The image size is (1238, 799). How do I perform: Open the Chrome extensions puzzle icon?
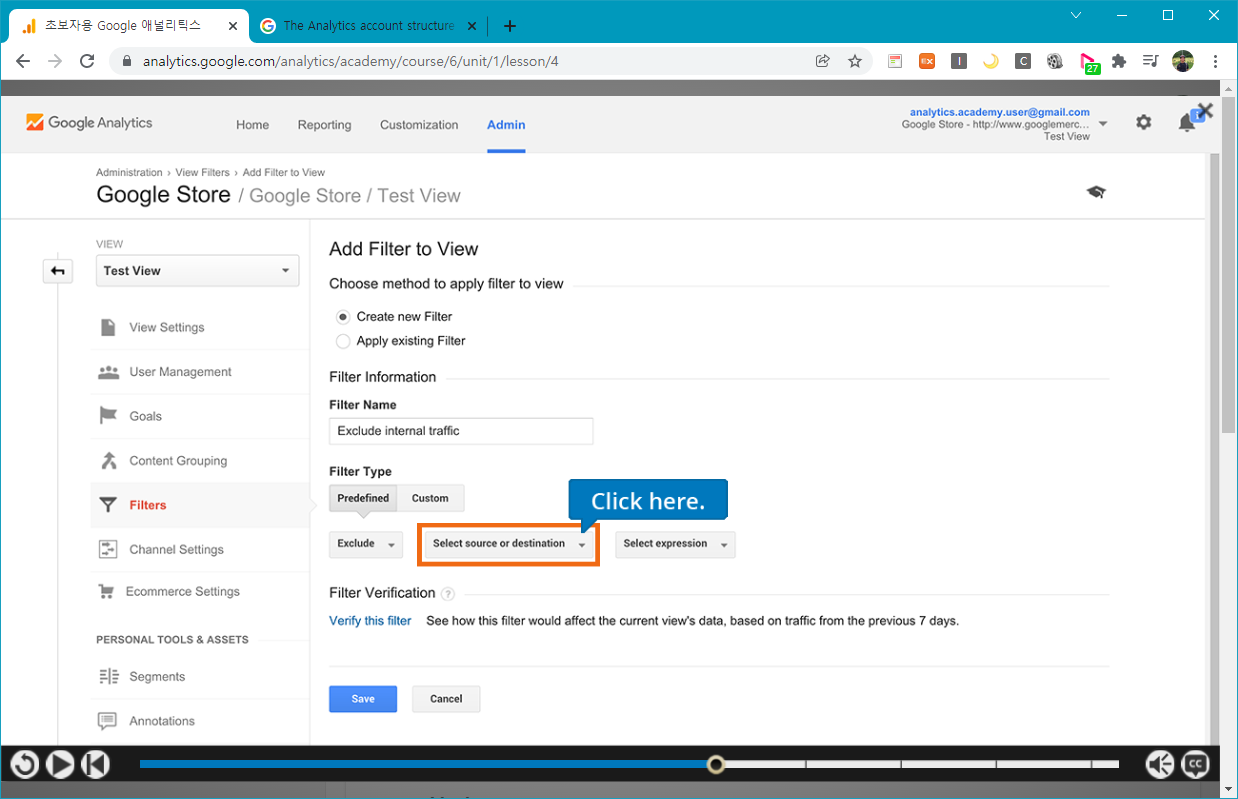click(1119, 61)
